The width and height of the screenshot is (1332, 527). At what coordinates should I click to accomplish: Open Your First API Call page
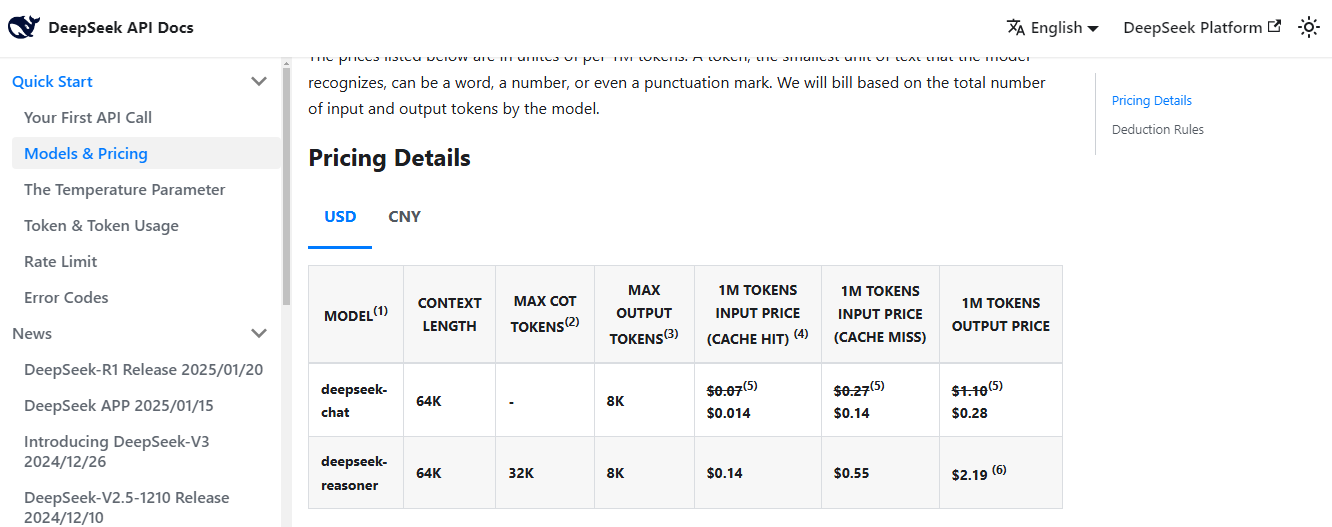[x=88, y=118]
